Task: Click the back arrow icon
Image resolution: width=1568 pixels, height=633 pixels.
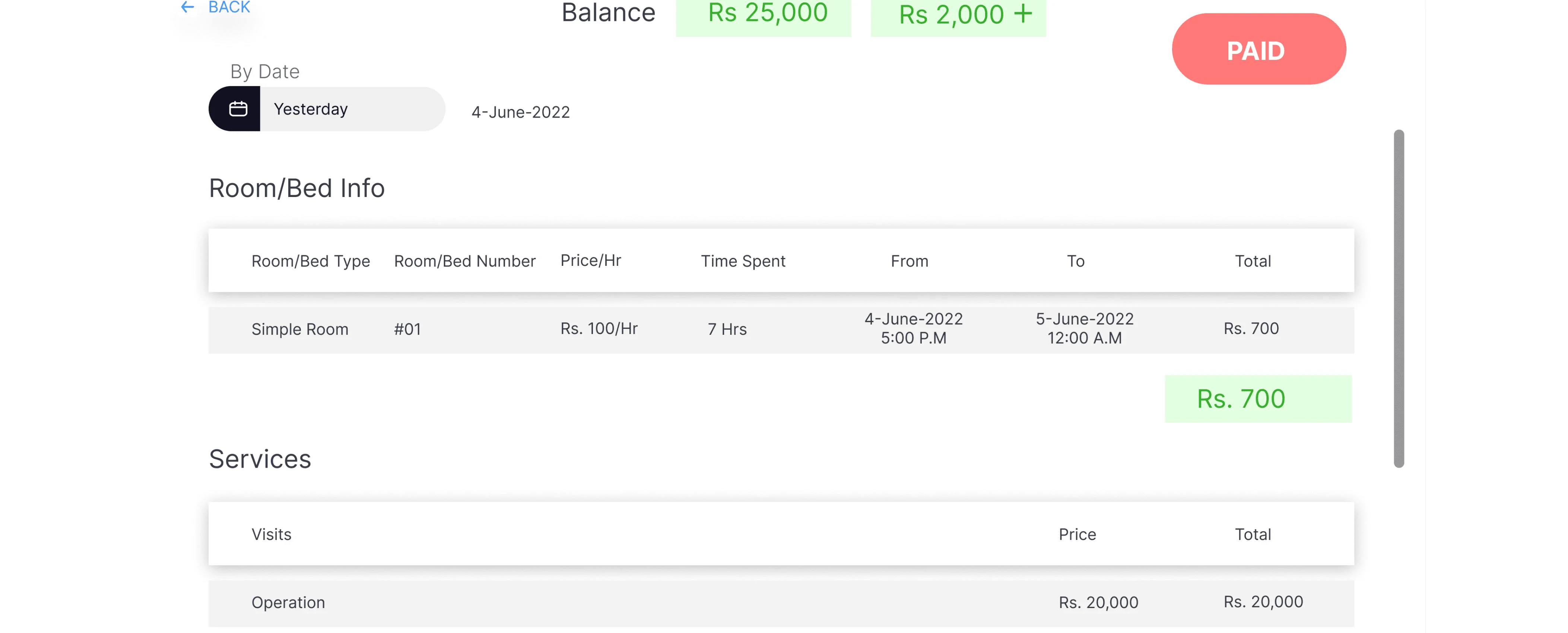Action: click(187, 7)
